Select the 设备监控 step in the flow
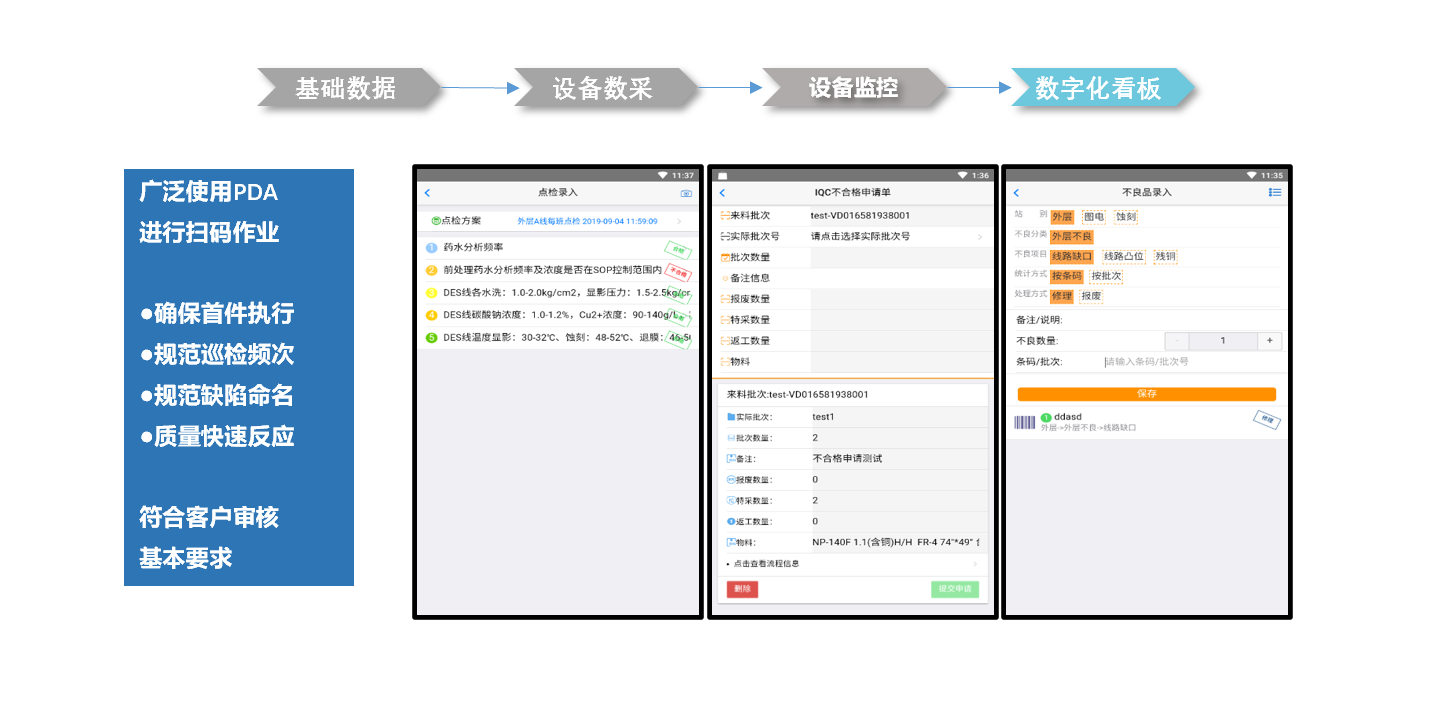This screenshot has width=1440, height=701. 855,88
